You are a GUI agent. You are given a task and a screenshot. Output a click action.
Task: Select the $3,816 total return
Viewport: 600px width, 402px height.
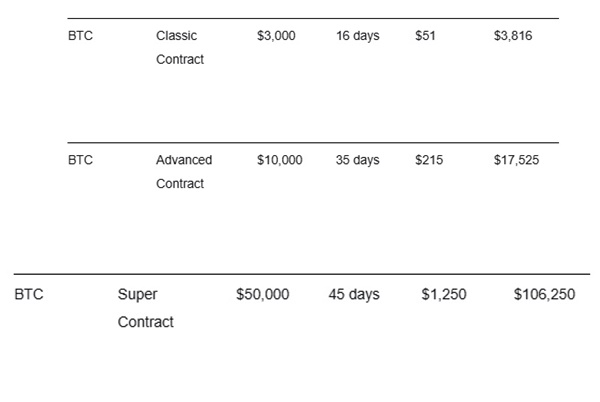click(513, 36)
